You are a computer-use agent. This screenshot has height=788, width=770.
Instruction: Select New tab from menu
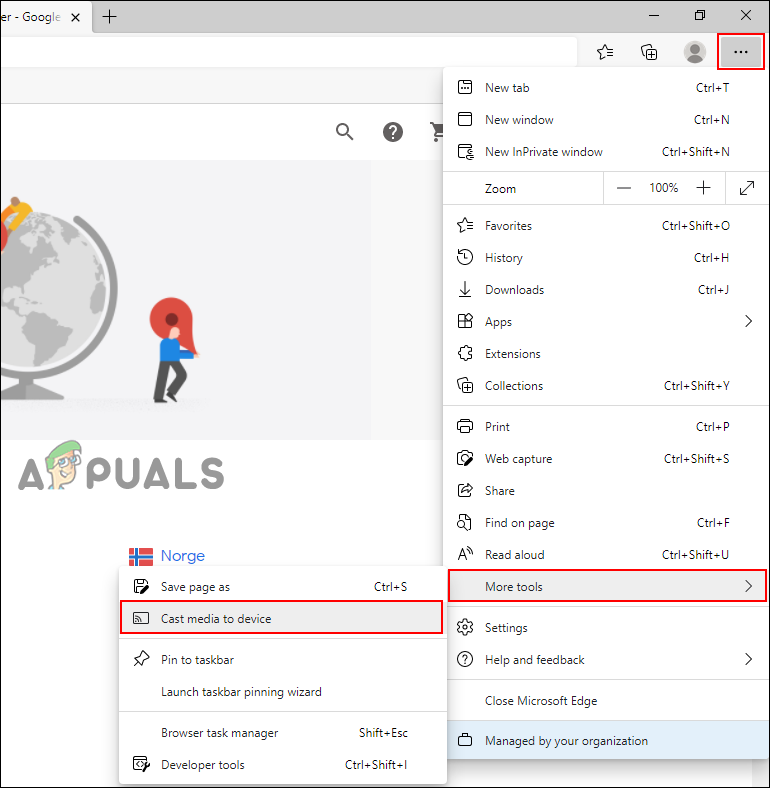click(606, 87)
